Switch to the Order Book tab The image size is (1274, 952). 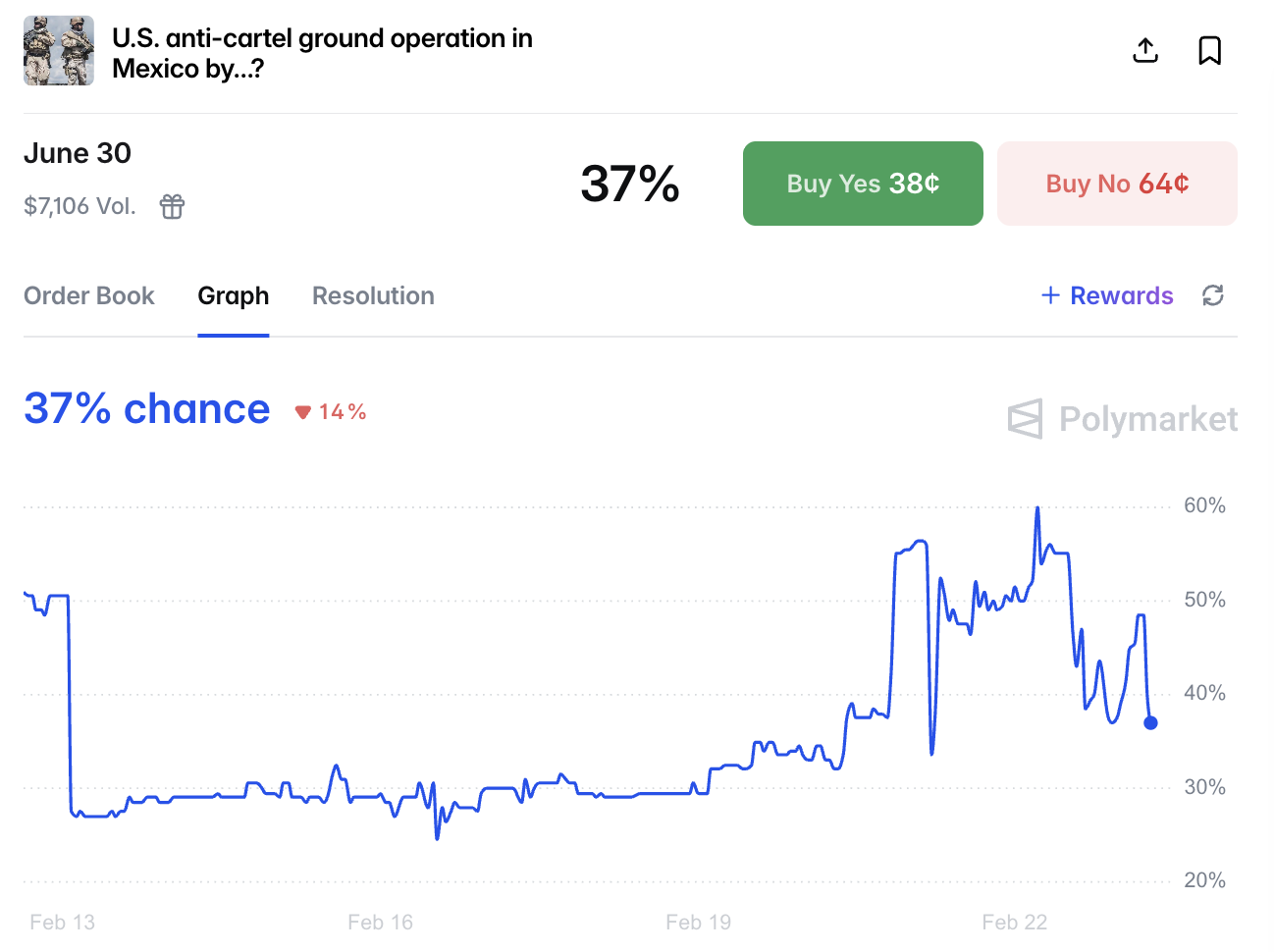89,295
